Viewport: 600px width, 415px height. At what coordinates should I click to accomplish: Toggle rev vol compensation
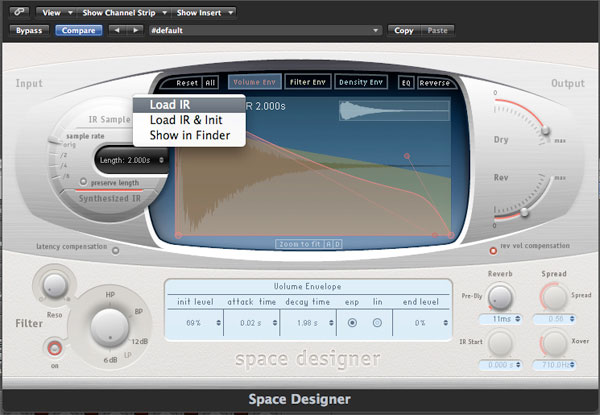tap(493, 251)
